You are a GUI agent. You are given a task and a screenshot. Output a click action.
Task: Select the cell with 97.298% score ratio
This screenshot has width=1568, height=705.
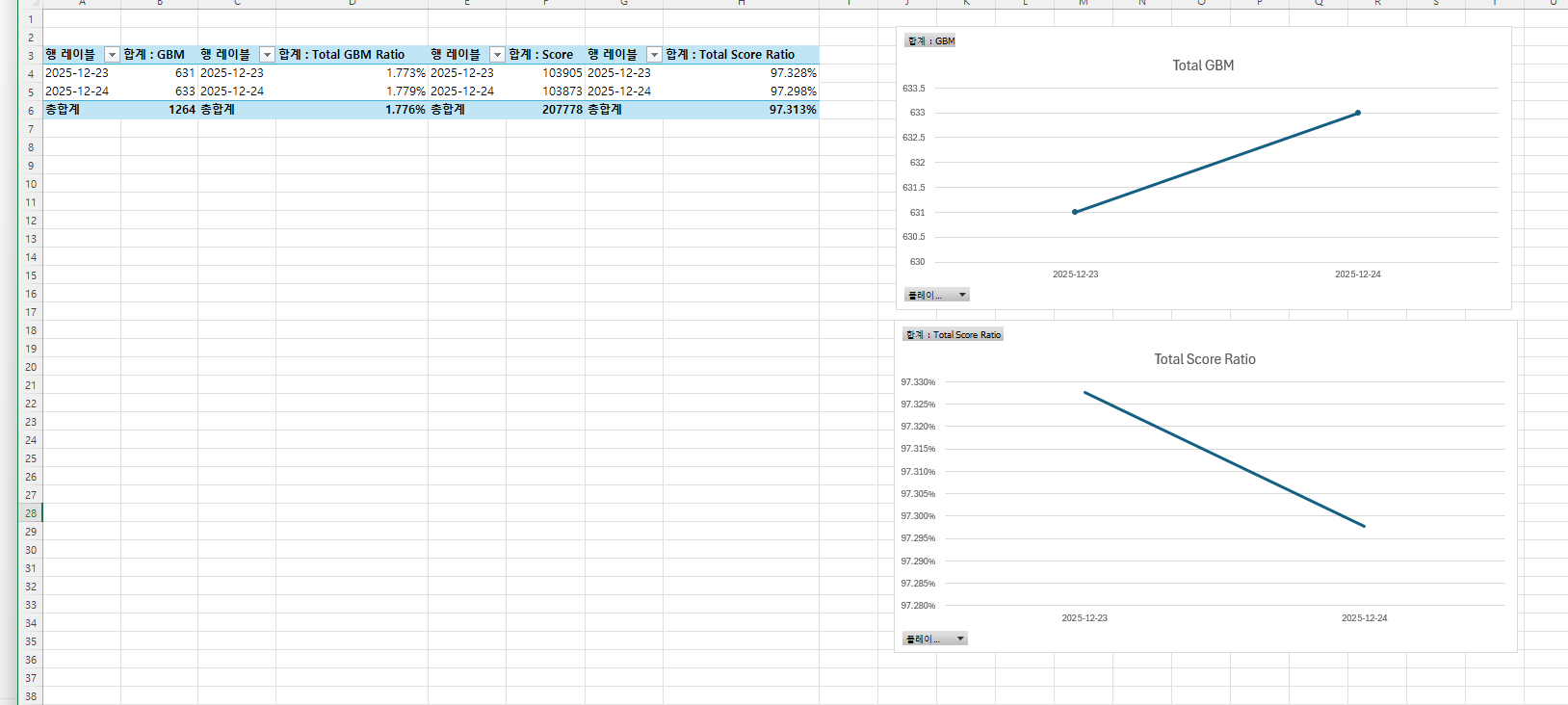point(740,91)
